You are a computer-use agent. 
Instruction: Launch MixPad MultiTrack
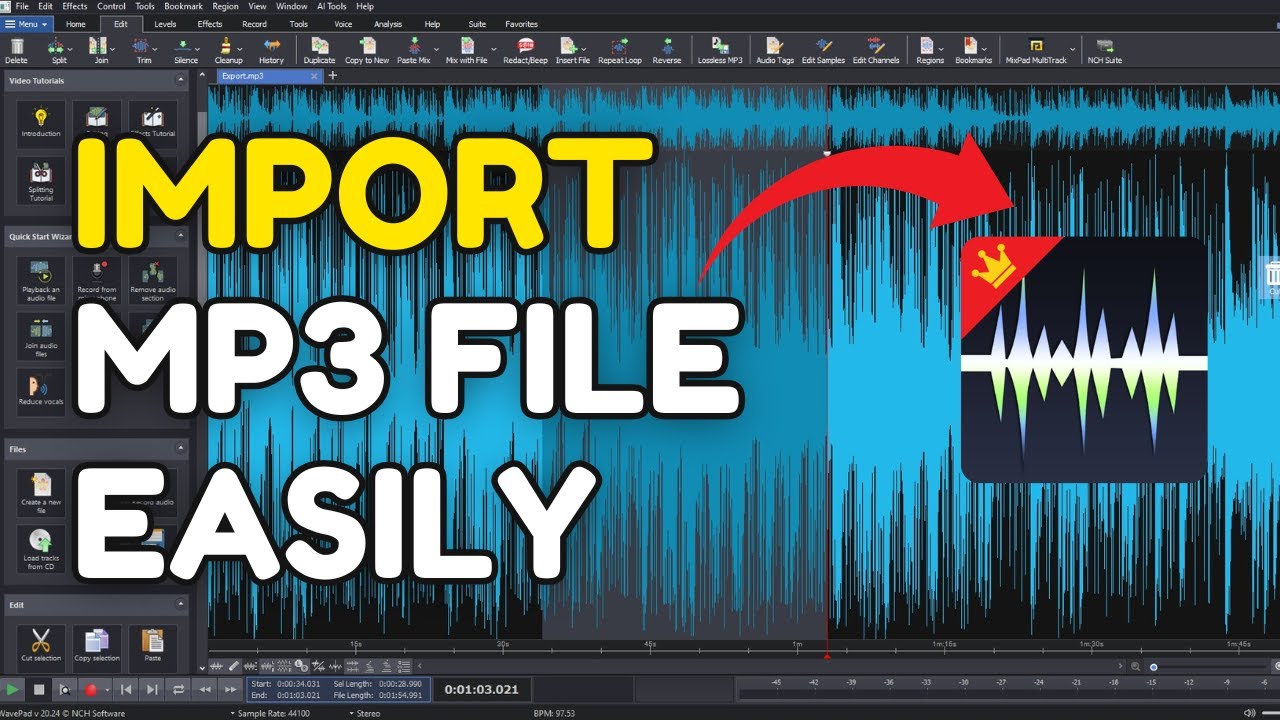pos(1038,50)
